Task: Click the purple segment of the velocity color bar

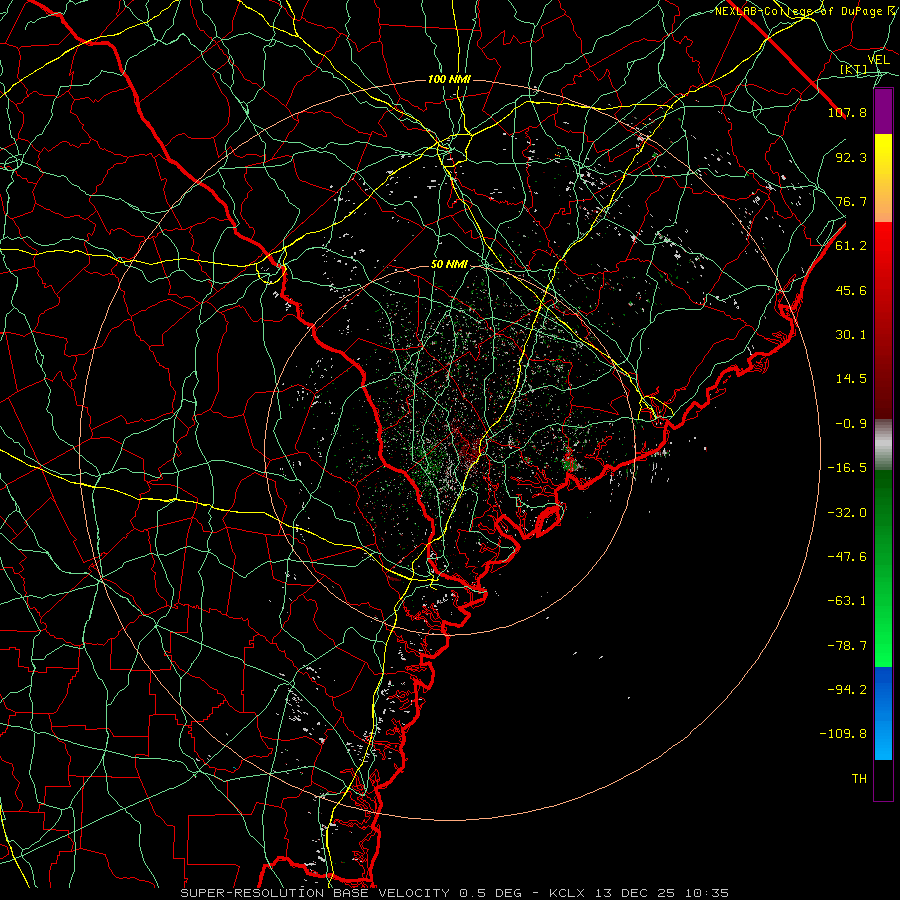Action: click(x=883, y=112)
